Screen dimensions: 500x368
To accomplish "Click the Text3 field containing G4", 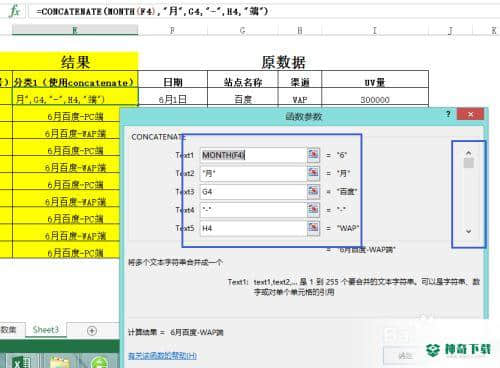I will point(253,192).
